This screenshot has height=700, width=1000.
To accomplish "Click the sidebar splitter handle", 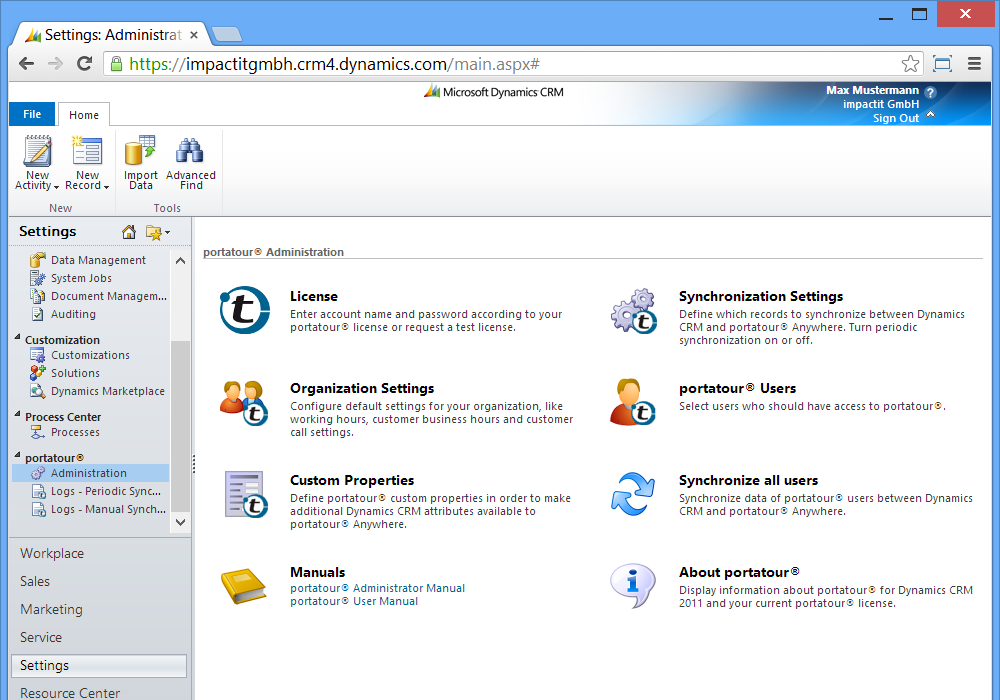I will [193, 464].
